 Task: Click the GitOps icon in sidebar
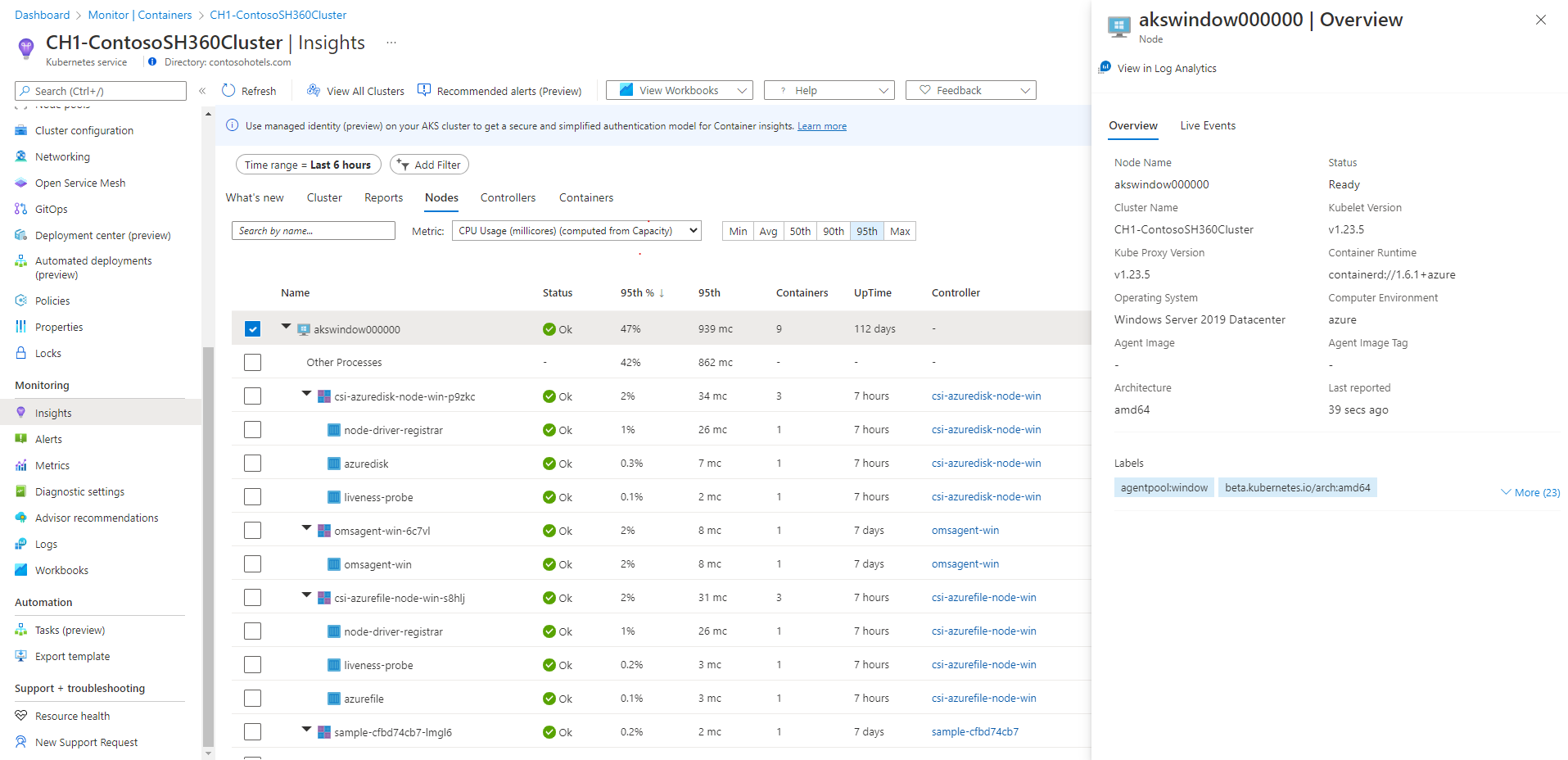tap(21, 209)
